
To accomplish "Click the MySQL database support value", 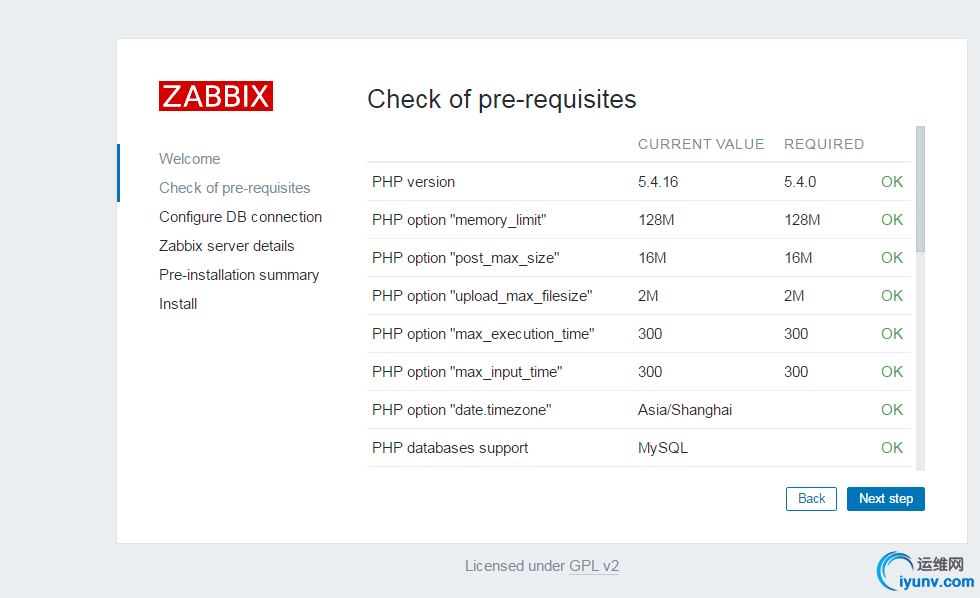I will [663, 448].
